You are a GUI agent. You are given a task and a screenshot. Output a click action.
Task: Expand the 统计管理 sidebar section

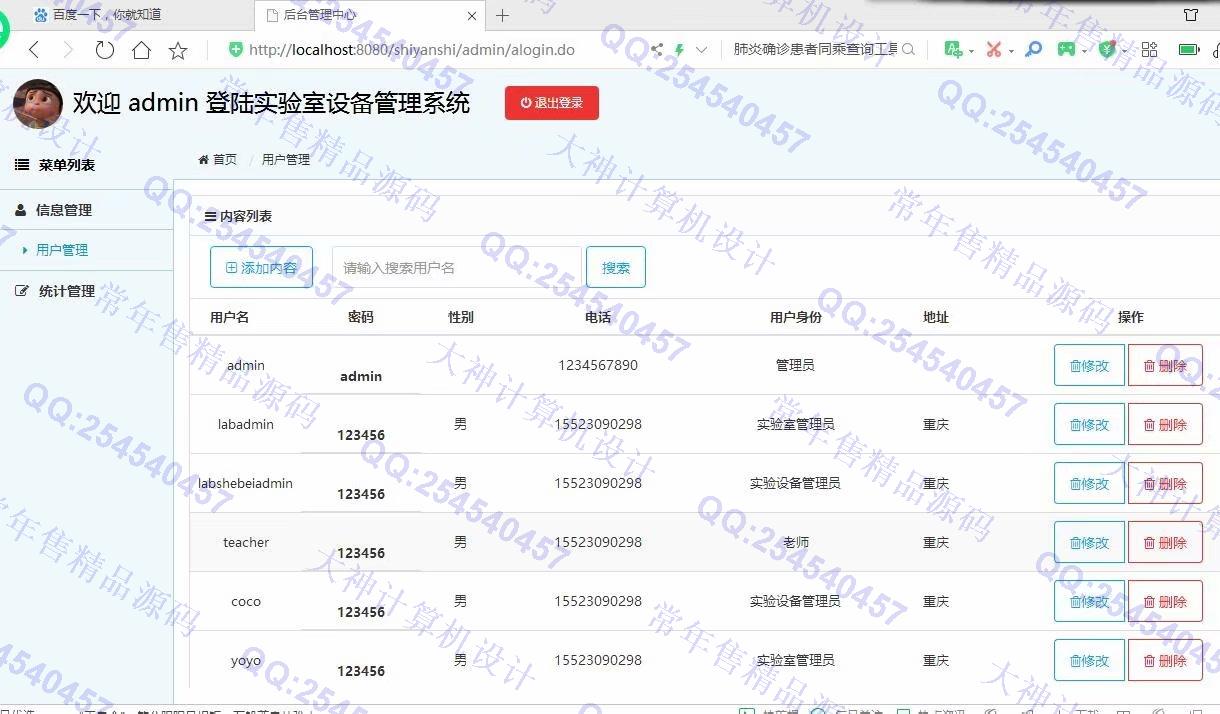tap(66, 291)
